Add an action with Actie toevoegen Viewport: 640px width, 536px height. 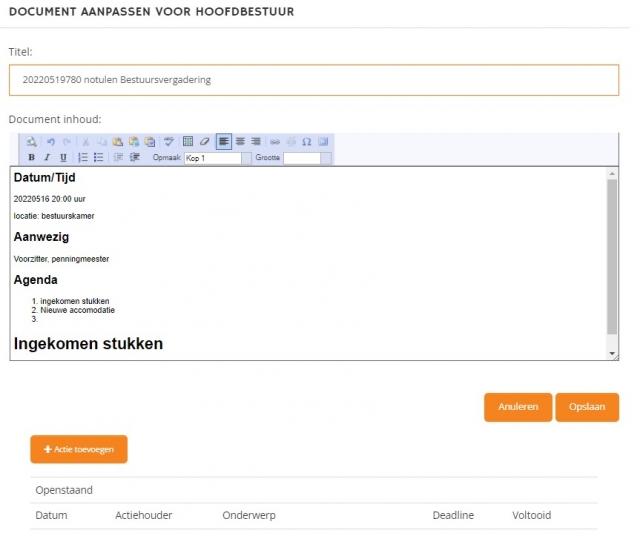pyautogui.click(x=79, y=449)
